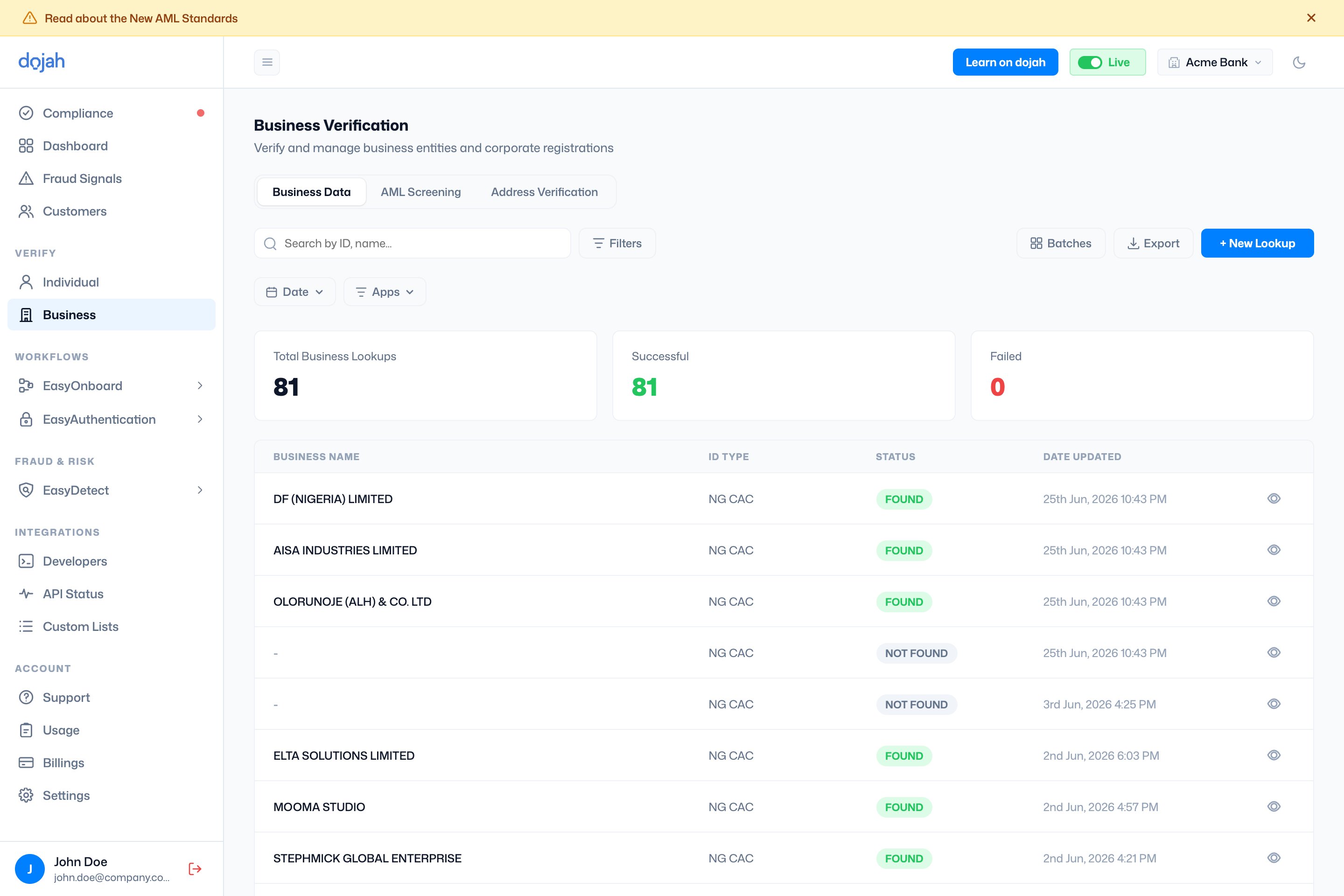View details for DF (NIGERIA) LIMITED
The width and height of the screenshot is (1344, 896).
[x=1274, y=498]
